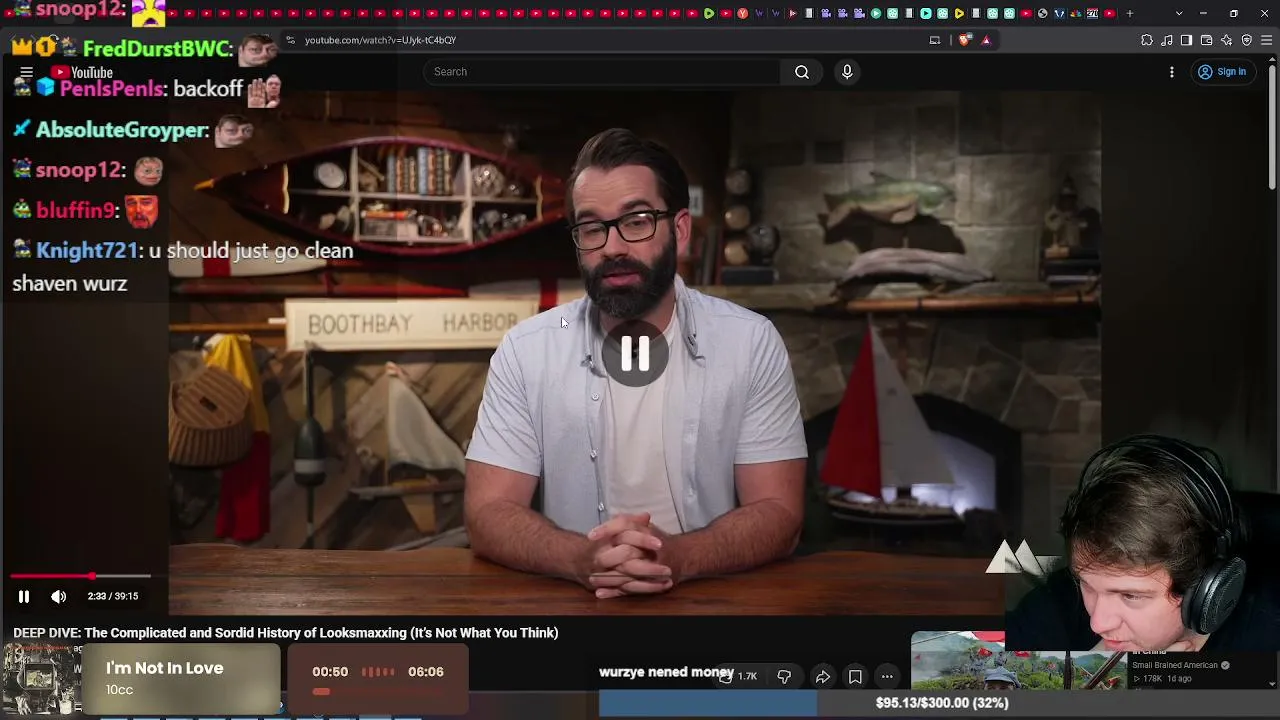Open the YouTube guide hamburger menu

(x=26, y=72)
